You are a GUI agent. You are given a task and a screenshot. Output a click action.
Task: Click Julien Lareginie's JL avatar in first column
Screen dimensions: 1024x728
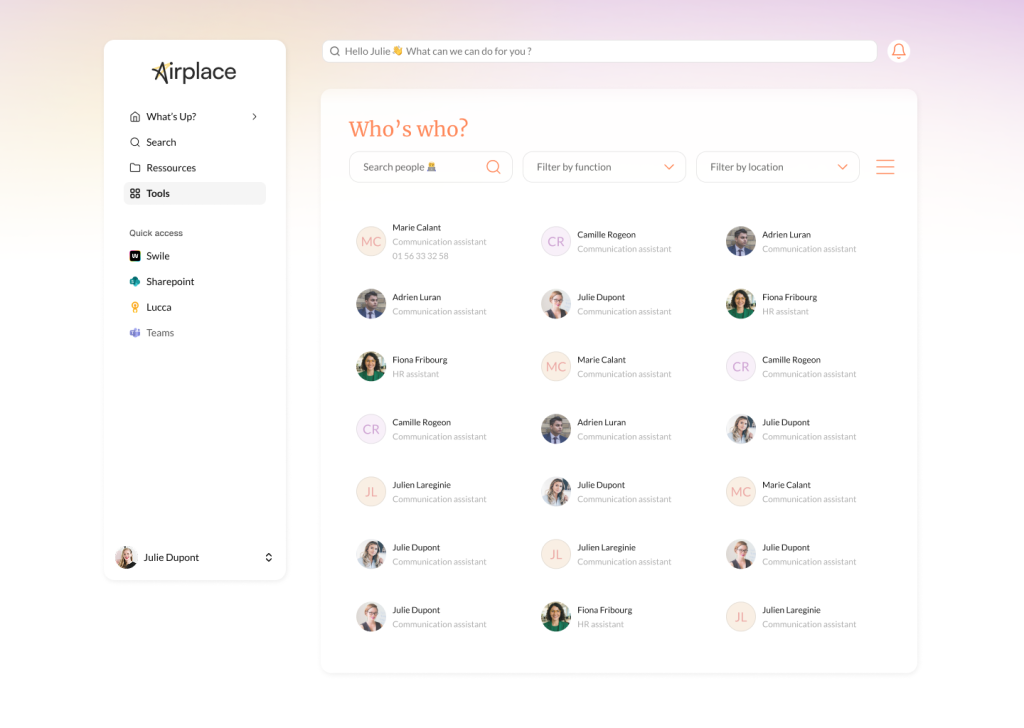pyautogui.click(x=371, y=492)
